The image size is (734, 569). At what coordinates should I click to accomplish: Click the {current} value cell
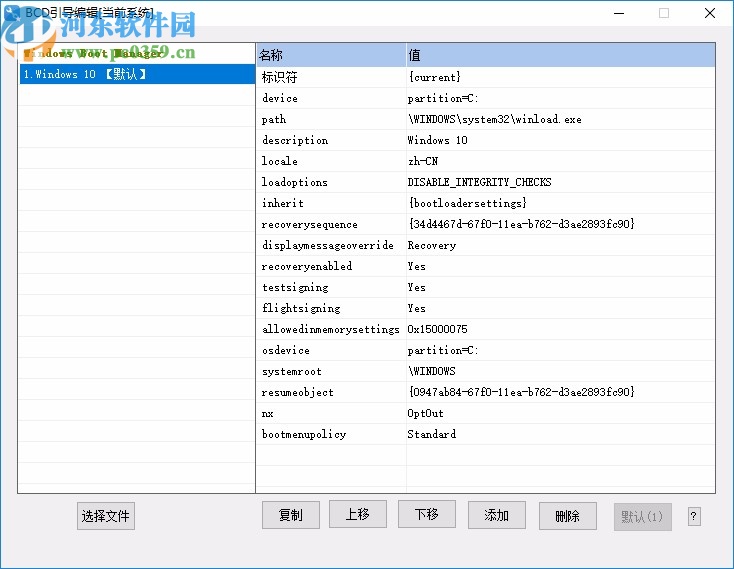[x=434, y=77]
